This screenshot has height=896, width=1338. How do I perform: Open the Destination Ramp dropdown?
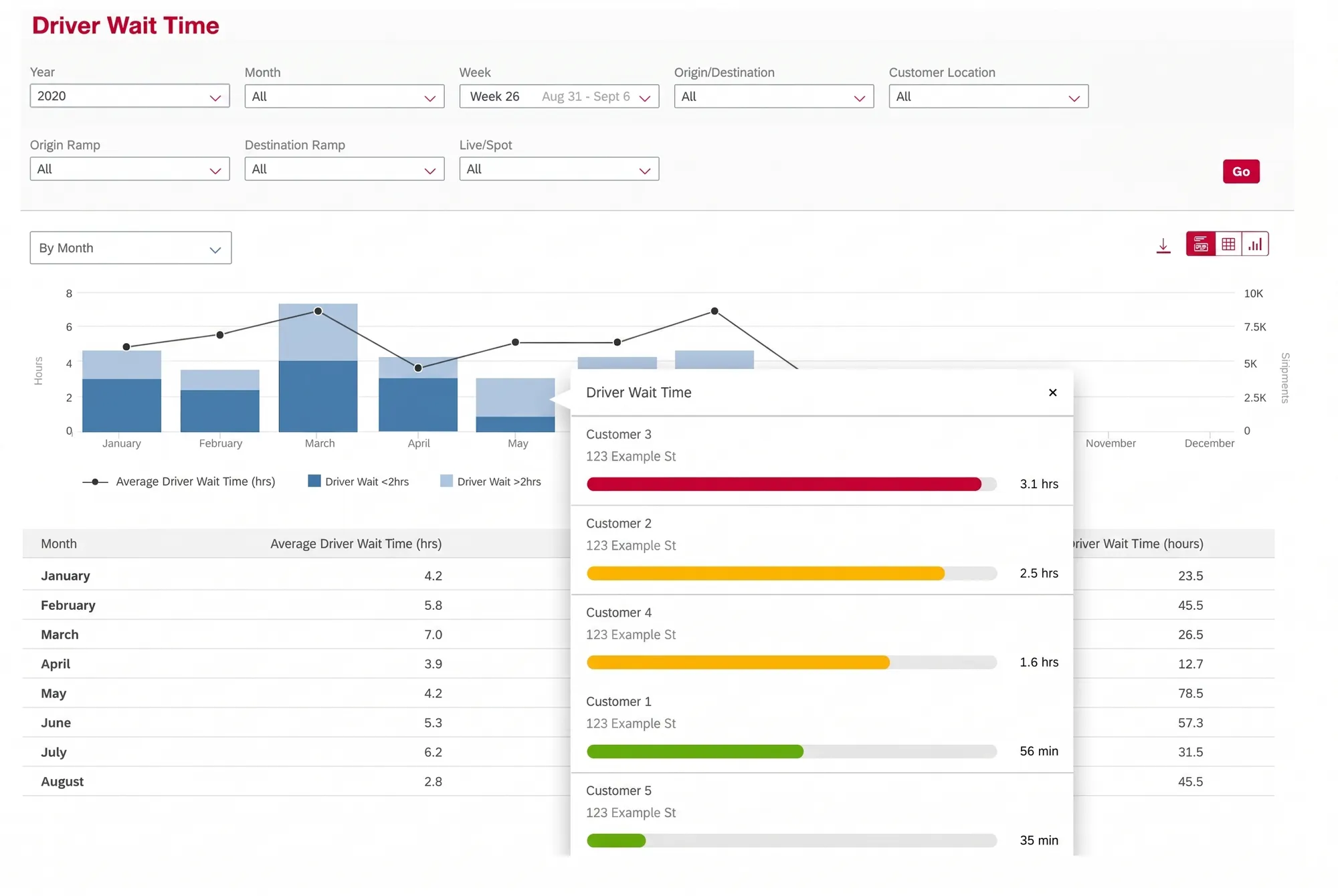(x=345, y=169)
